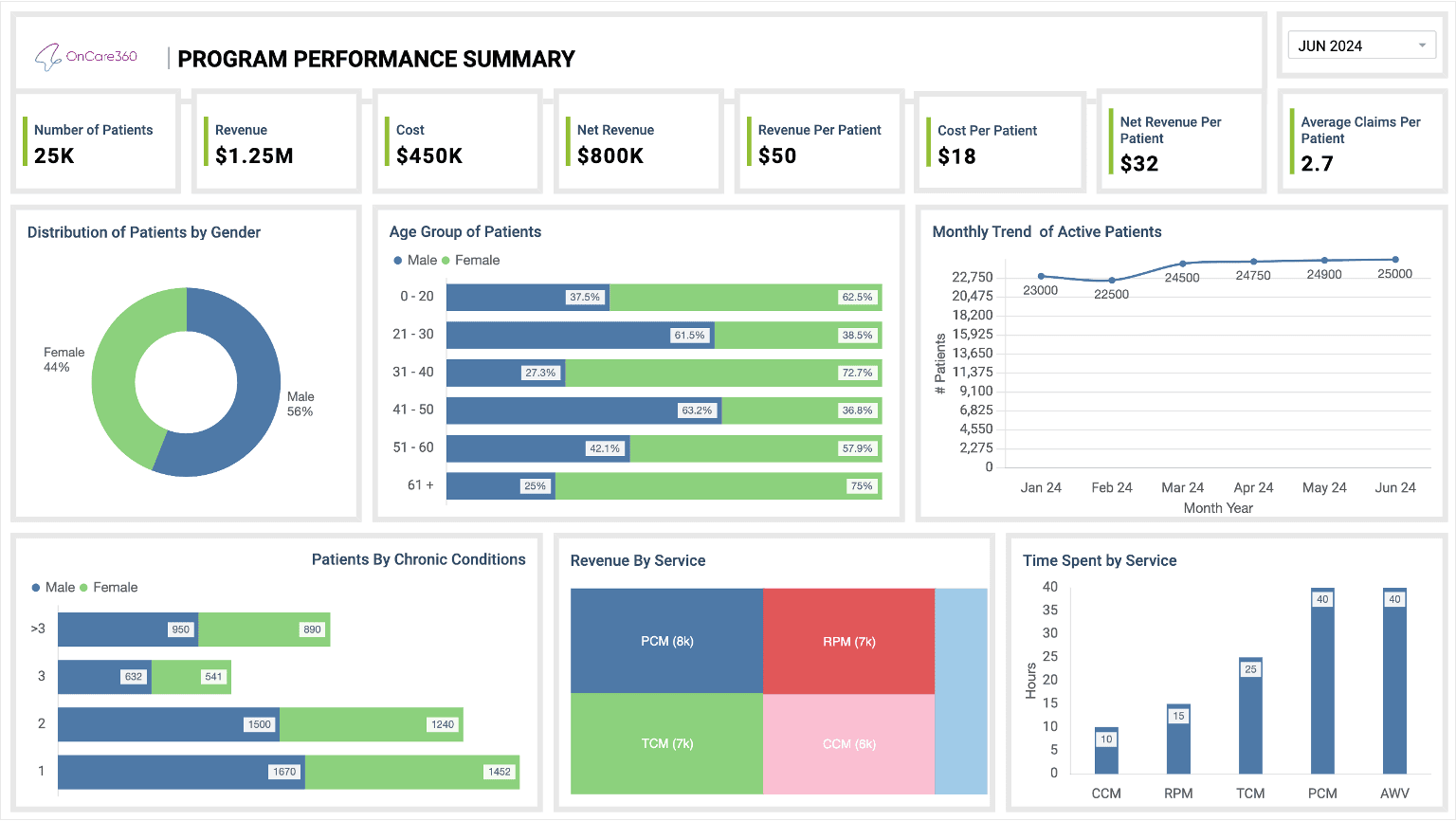The height and width of the screenshot is (821, 1456).
Task: Click the Age Group of Patients title
Action: [x=465, y=231]
